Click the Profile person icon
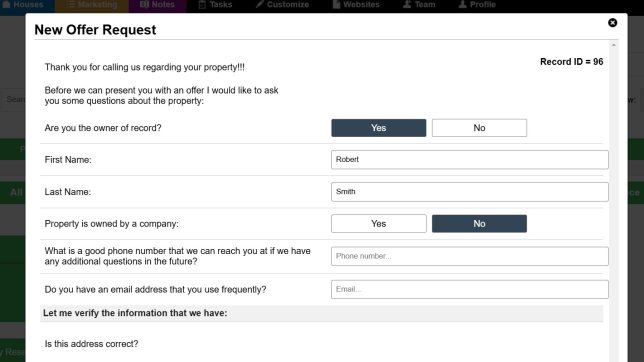The width and height of the screenshot is (644, 362). (x=463, y=5)
